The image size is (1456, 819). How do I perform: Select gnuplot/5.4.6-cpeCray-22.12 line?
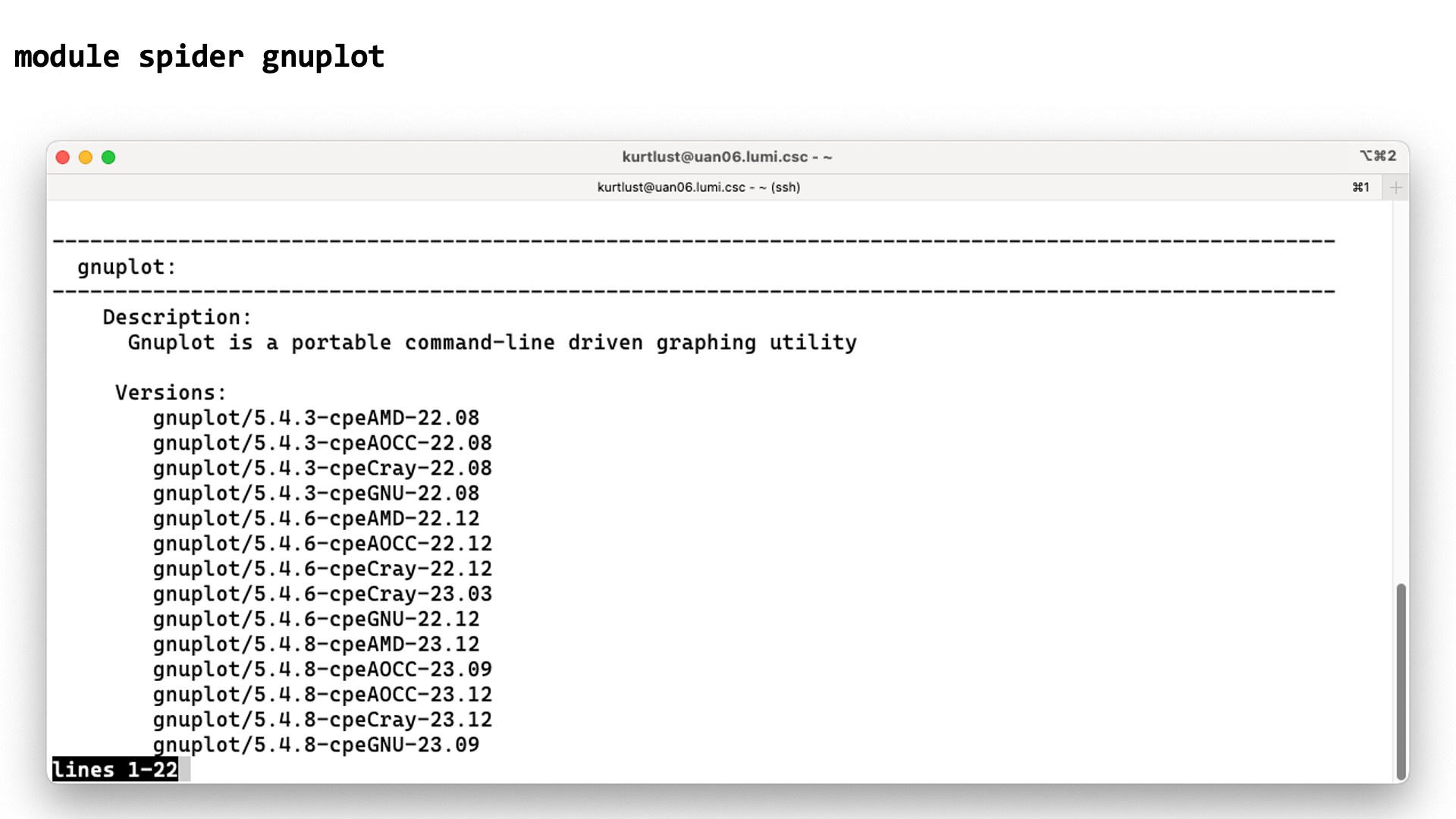[322, 569]
